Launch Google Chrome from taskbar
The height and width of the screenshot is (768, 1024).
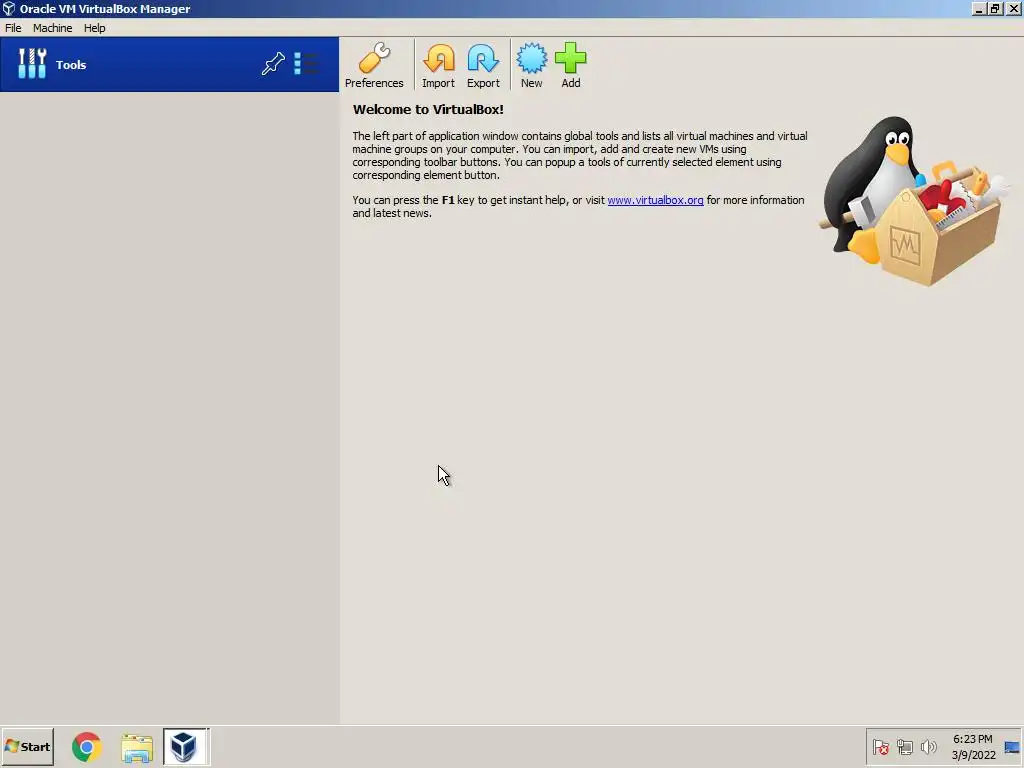coord(87,746)
